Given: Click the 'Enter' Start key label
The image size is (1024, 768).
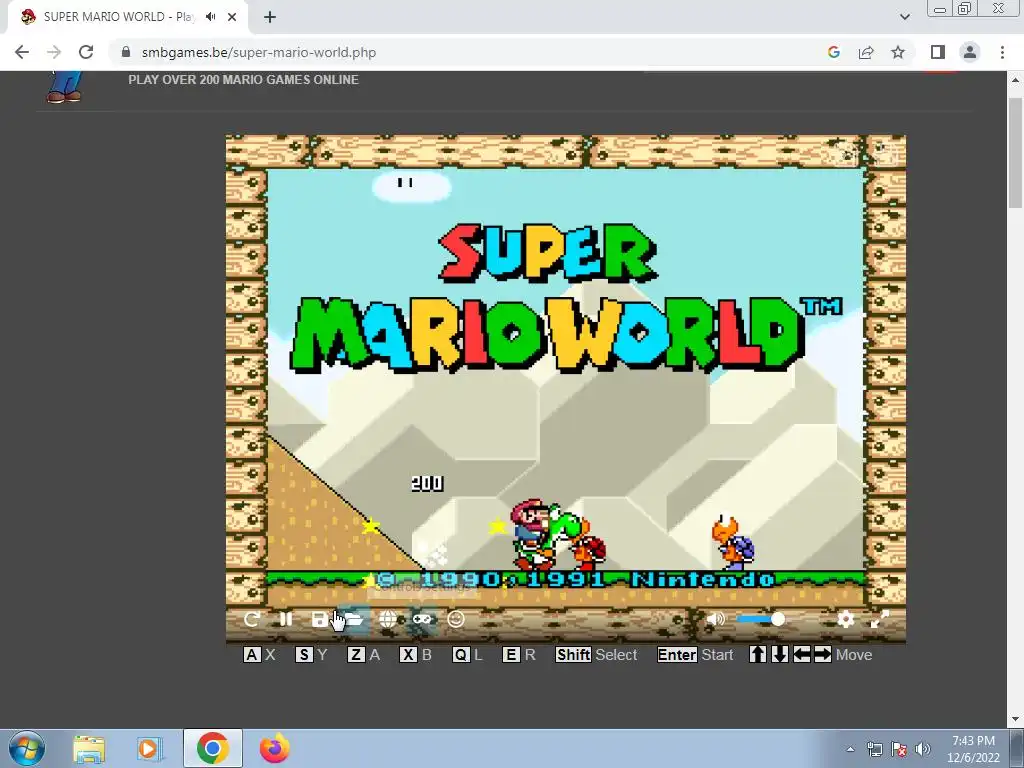Looking at the screenshot, I should pyautogui.click(x=677, y=654).
